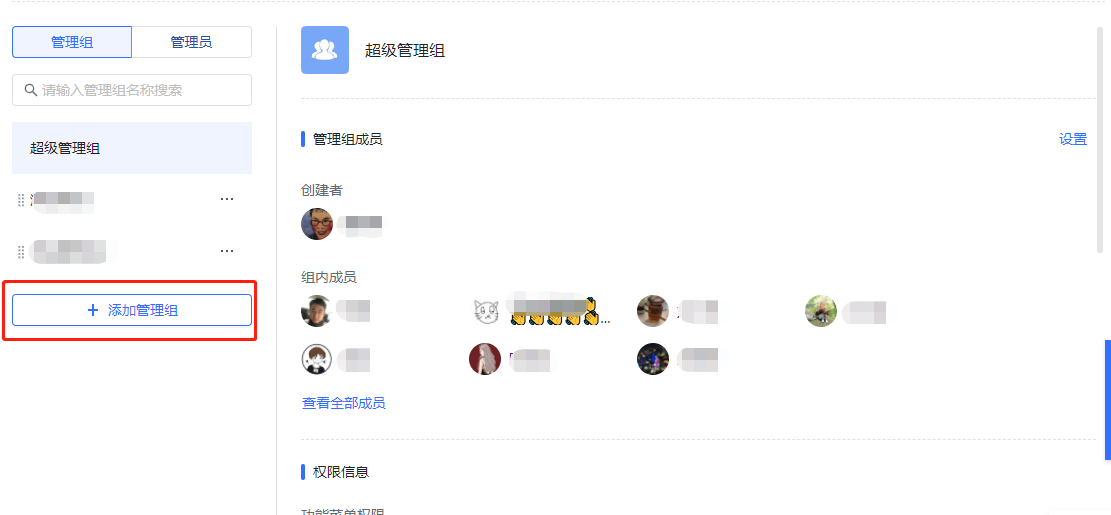
Task: Open the more menu of the first blurred group
Action: point(227,200)
